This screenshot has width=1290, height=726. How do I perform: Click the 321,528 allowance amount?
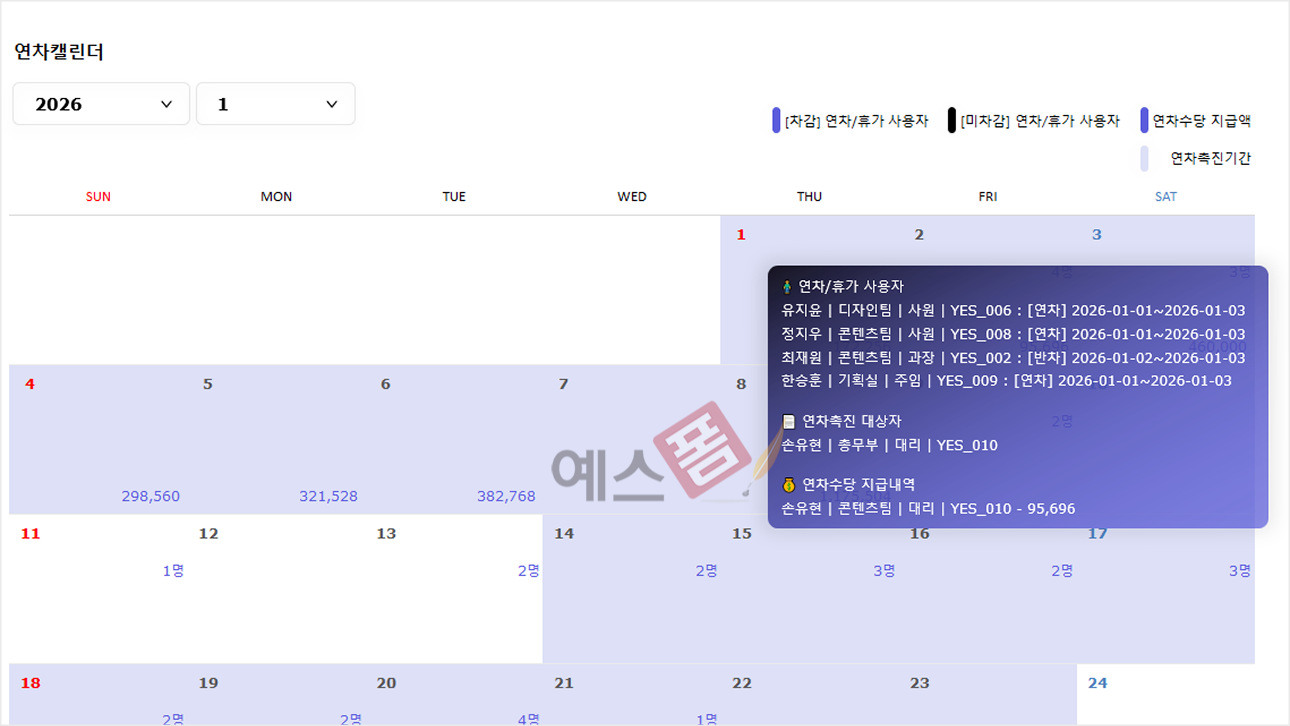click(328, 496)
